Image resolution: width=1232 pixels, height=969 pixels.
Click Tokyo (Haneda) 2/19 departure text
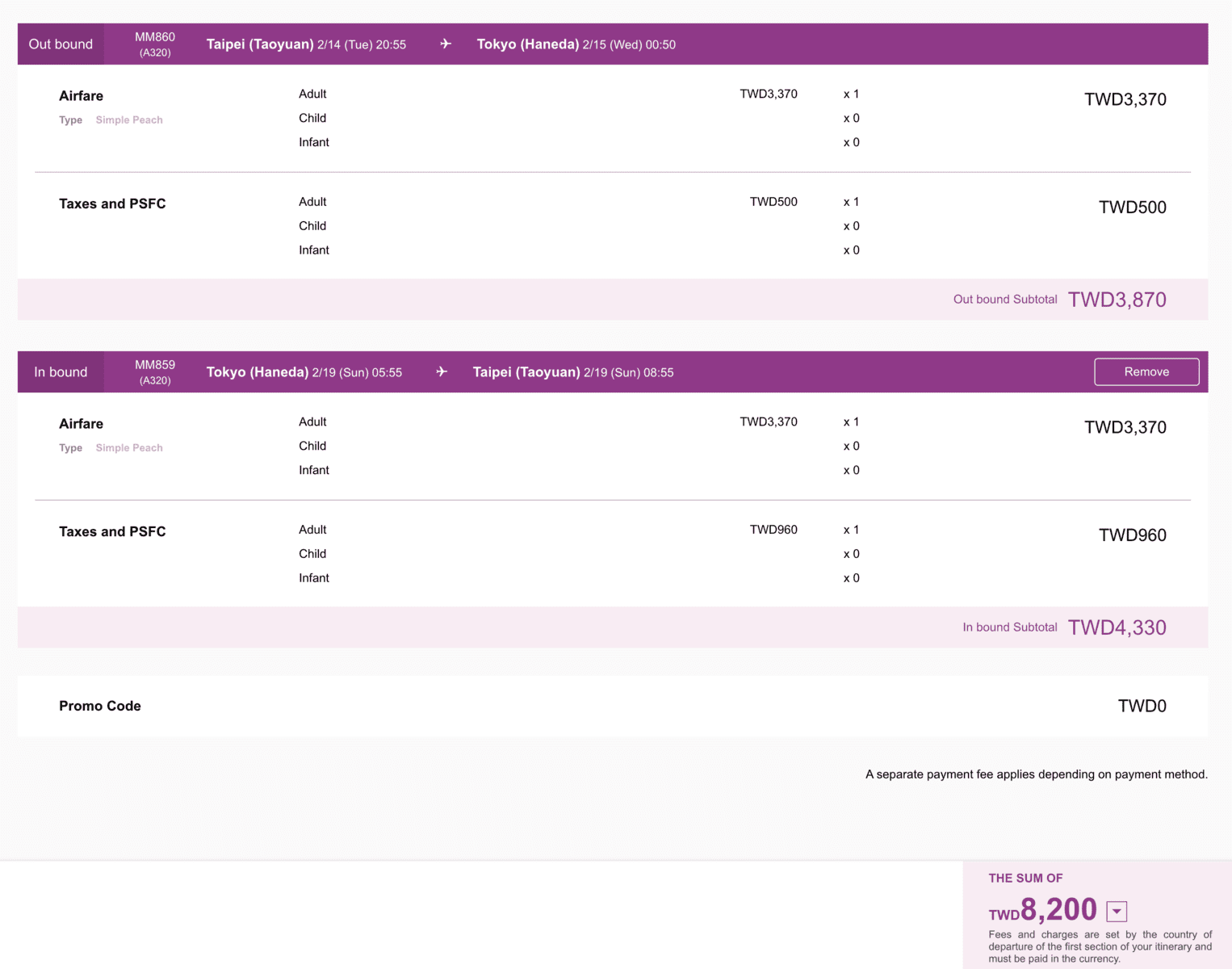pyautogui.click(x=304, y=372)
